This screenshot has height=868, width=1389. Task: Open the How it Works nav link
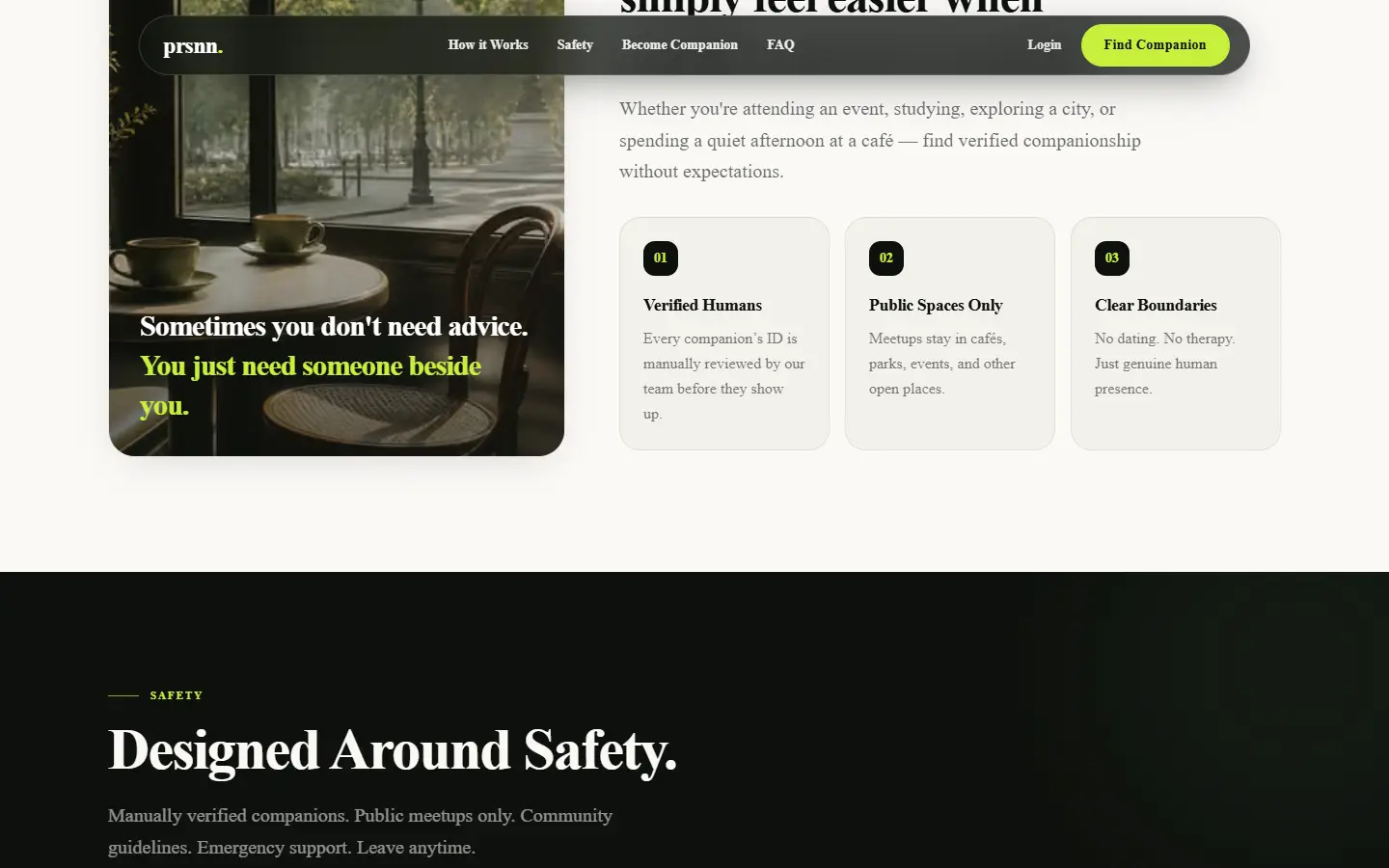click(x=488, y=44)
